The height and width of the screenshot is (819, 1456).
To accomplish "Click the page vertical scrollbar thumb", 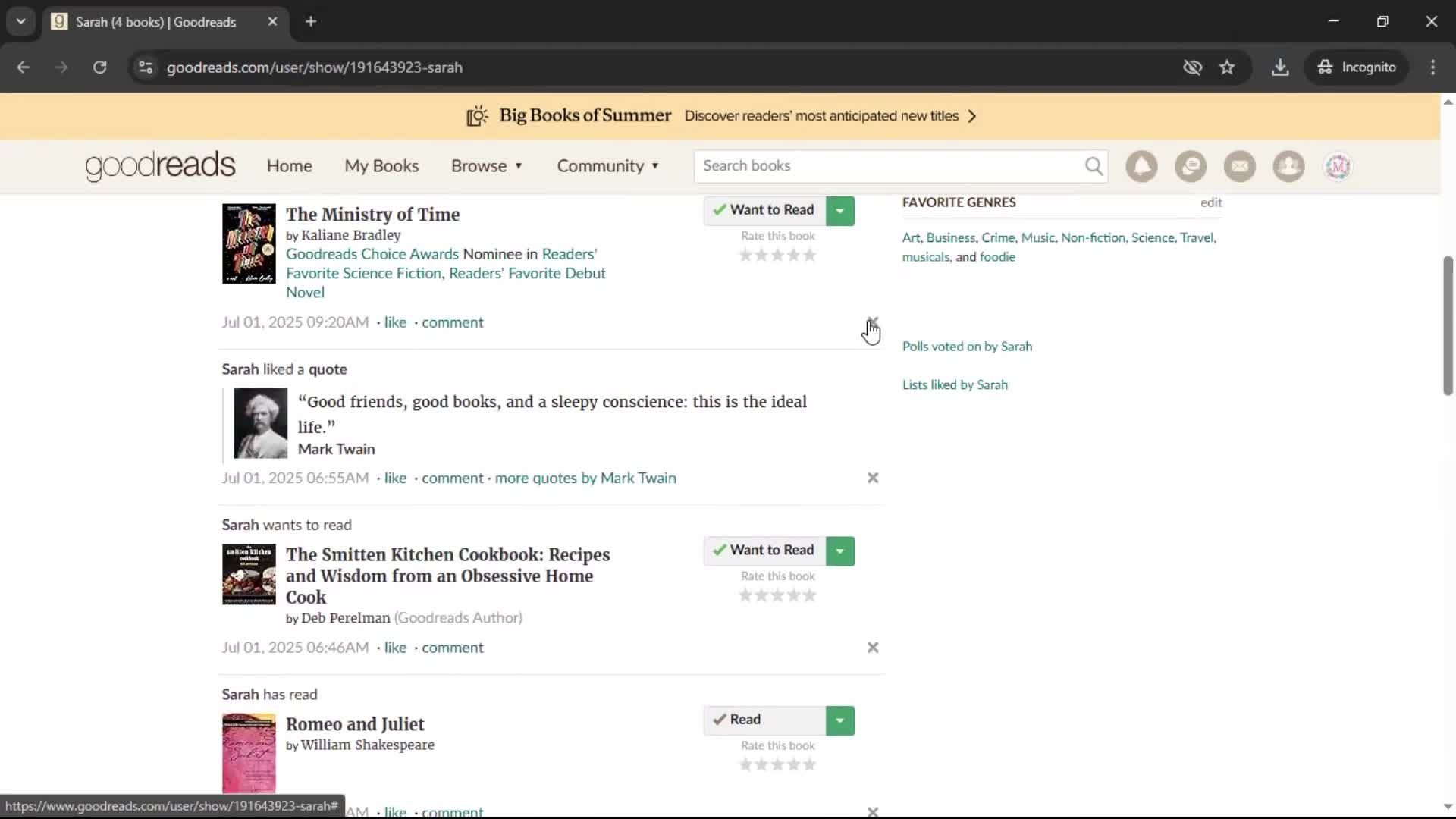I will click(x=1448, y=325).
